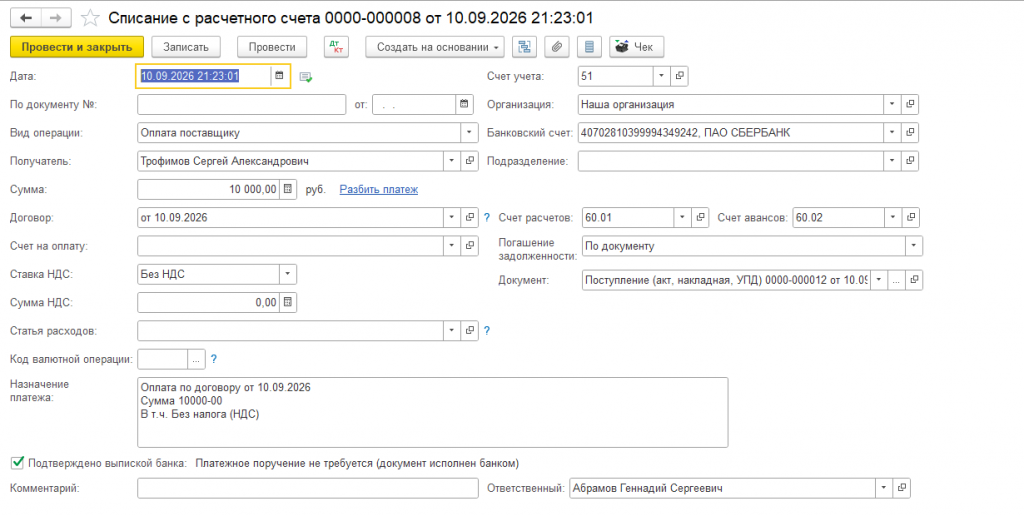Open account 51 card via Счет учета open icon
Viewport: 1024px width, 516px height.
pos(679,76)
